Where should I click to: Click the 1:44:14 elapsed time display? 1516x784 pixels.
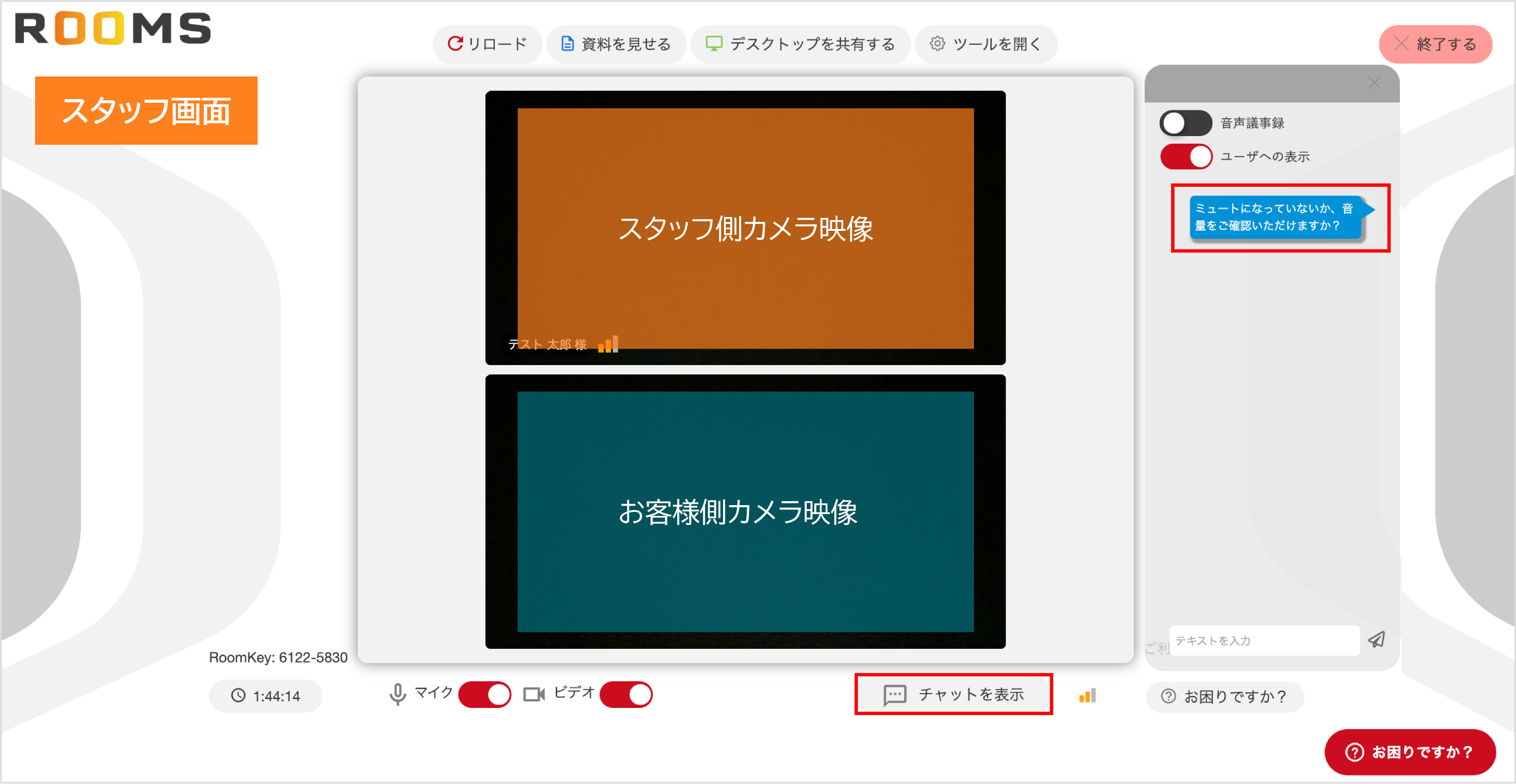[265, 696]
